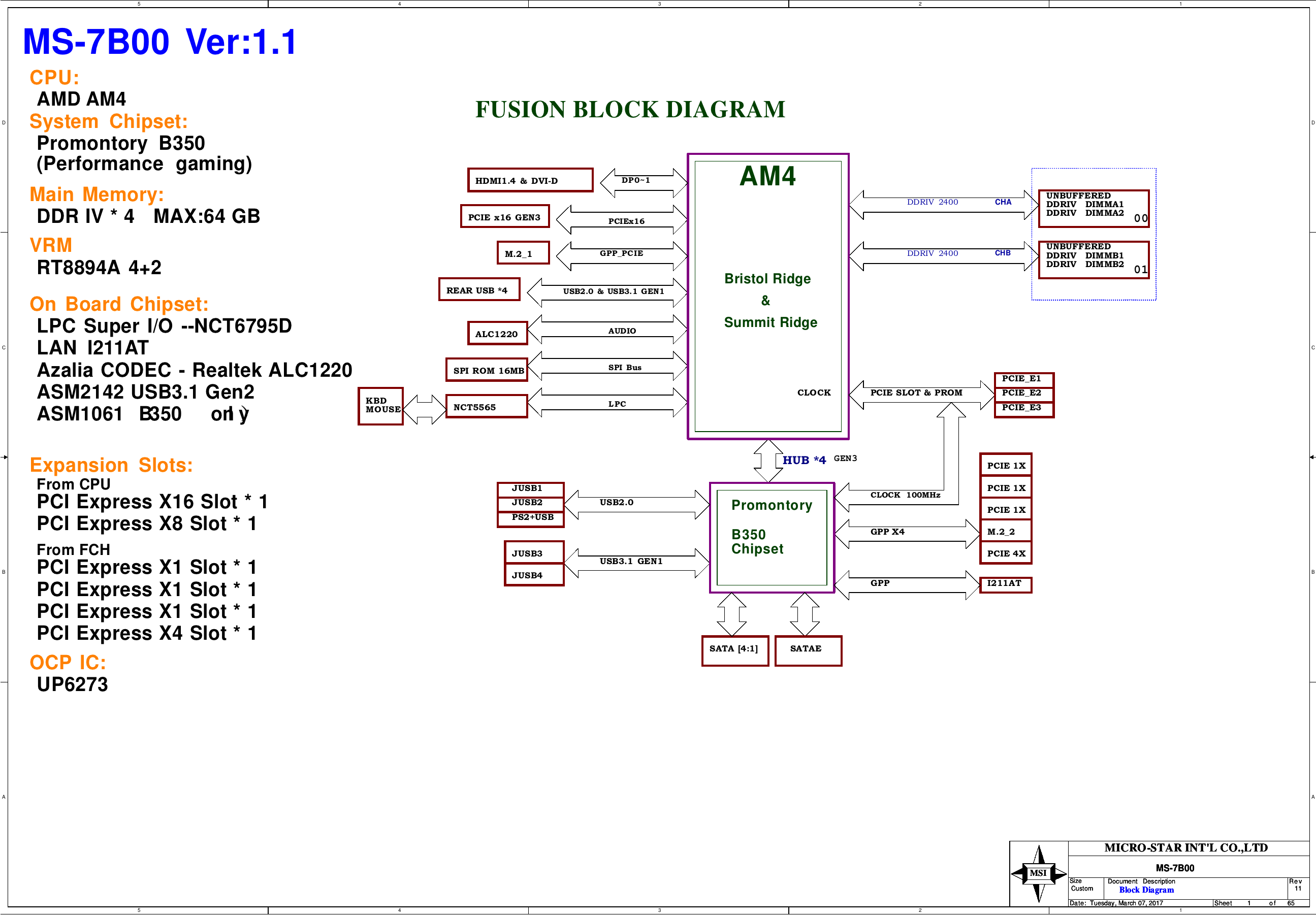Click the PCI Express X16 Slot line

152,502
